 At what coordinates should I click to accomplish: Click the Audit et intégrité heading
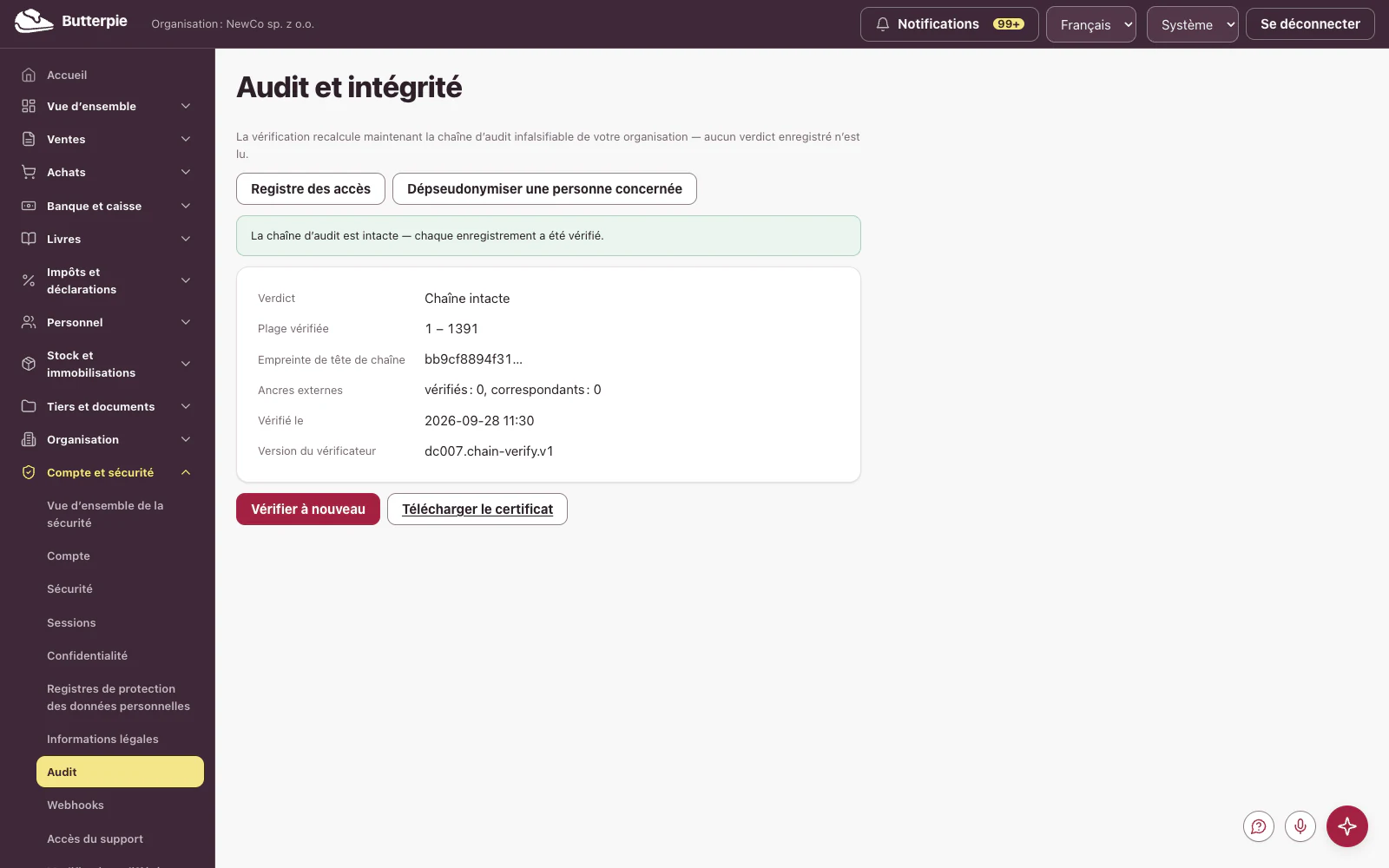point(349,87)
